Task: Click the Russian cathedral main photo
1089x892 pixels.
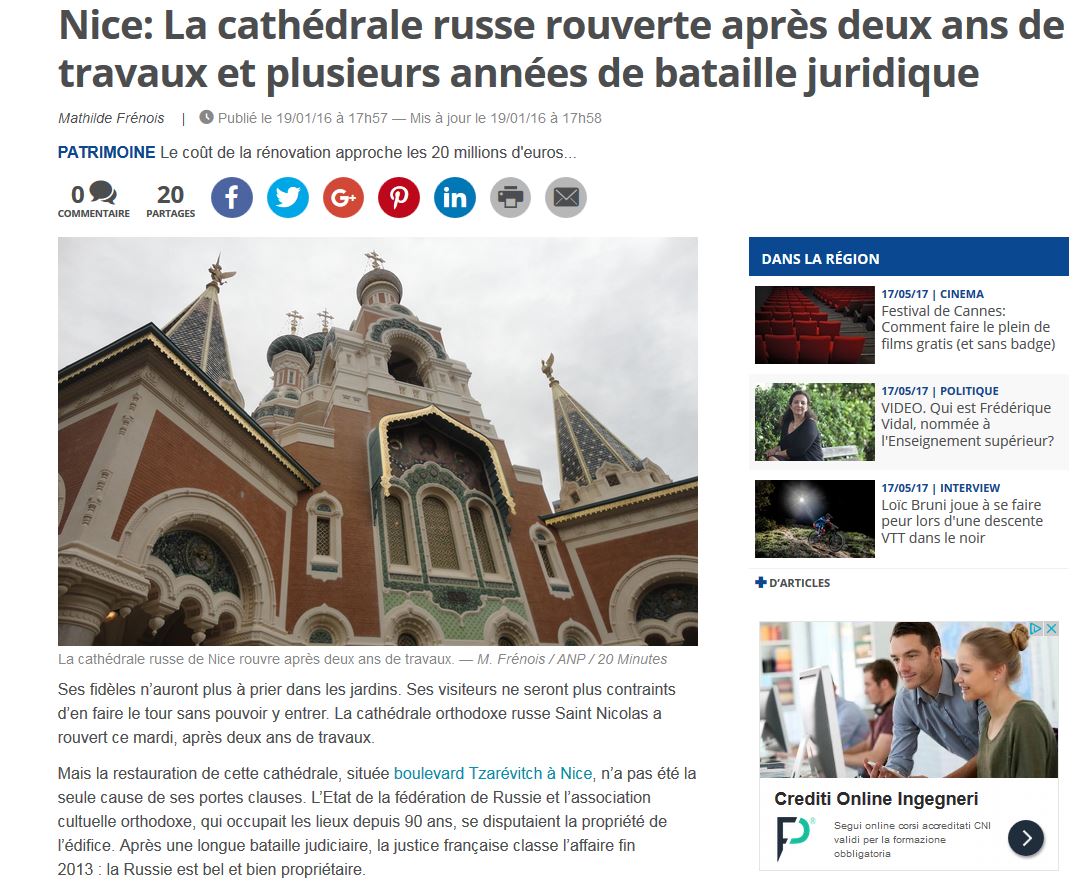Action: click(378, 442)
